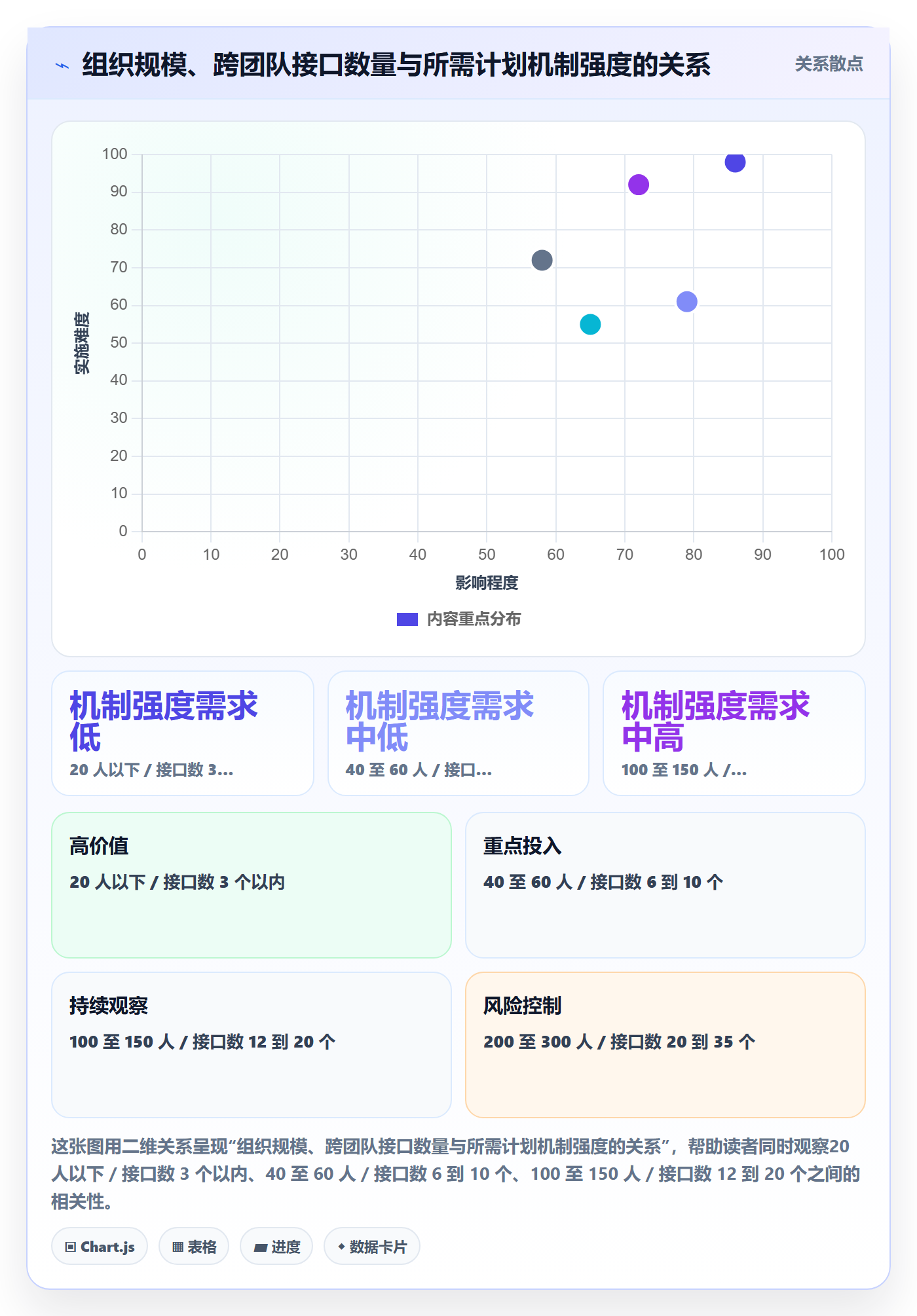Screen dimensions: 917x1316
Task: Select the 高价值 quadrant card
Action: tap(252, 885)
